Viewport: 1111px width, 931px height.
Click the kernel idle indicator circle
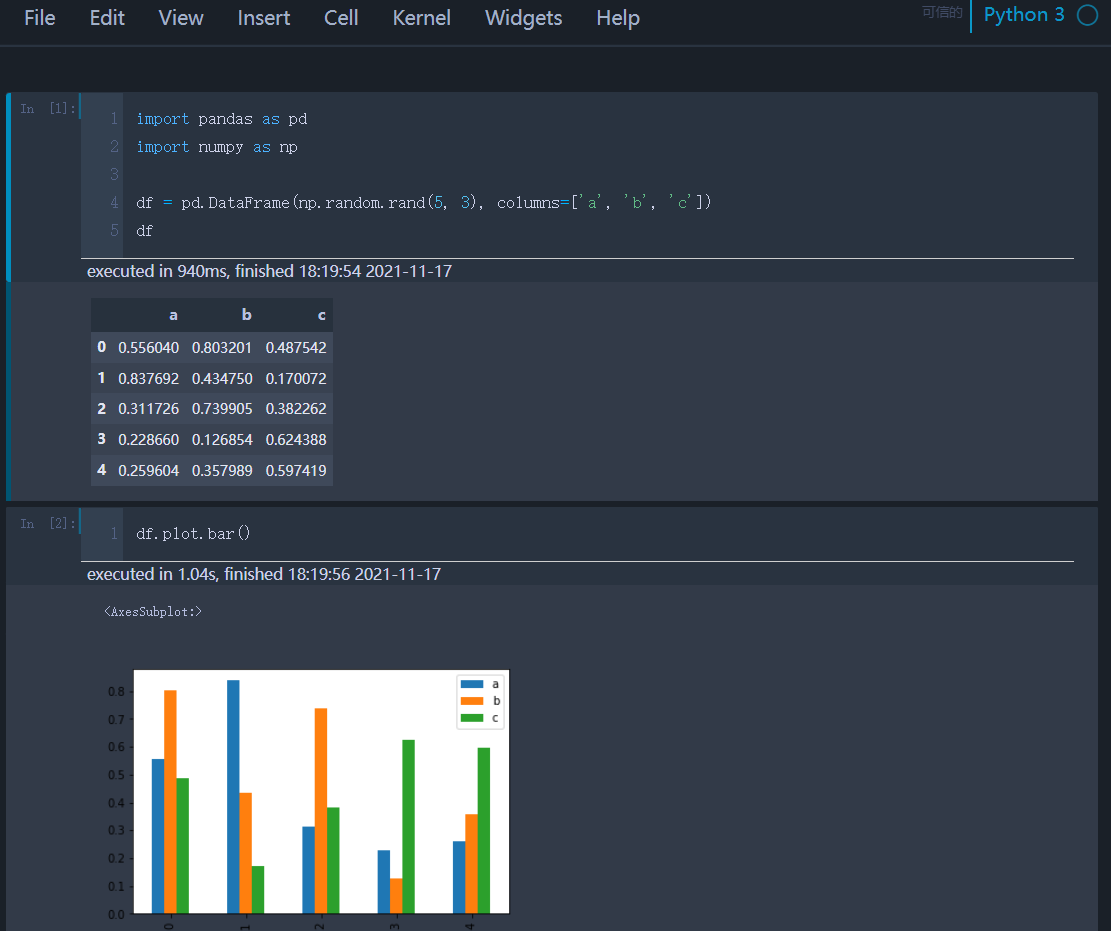point(1088,15)
